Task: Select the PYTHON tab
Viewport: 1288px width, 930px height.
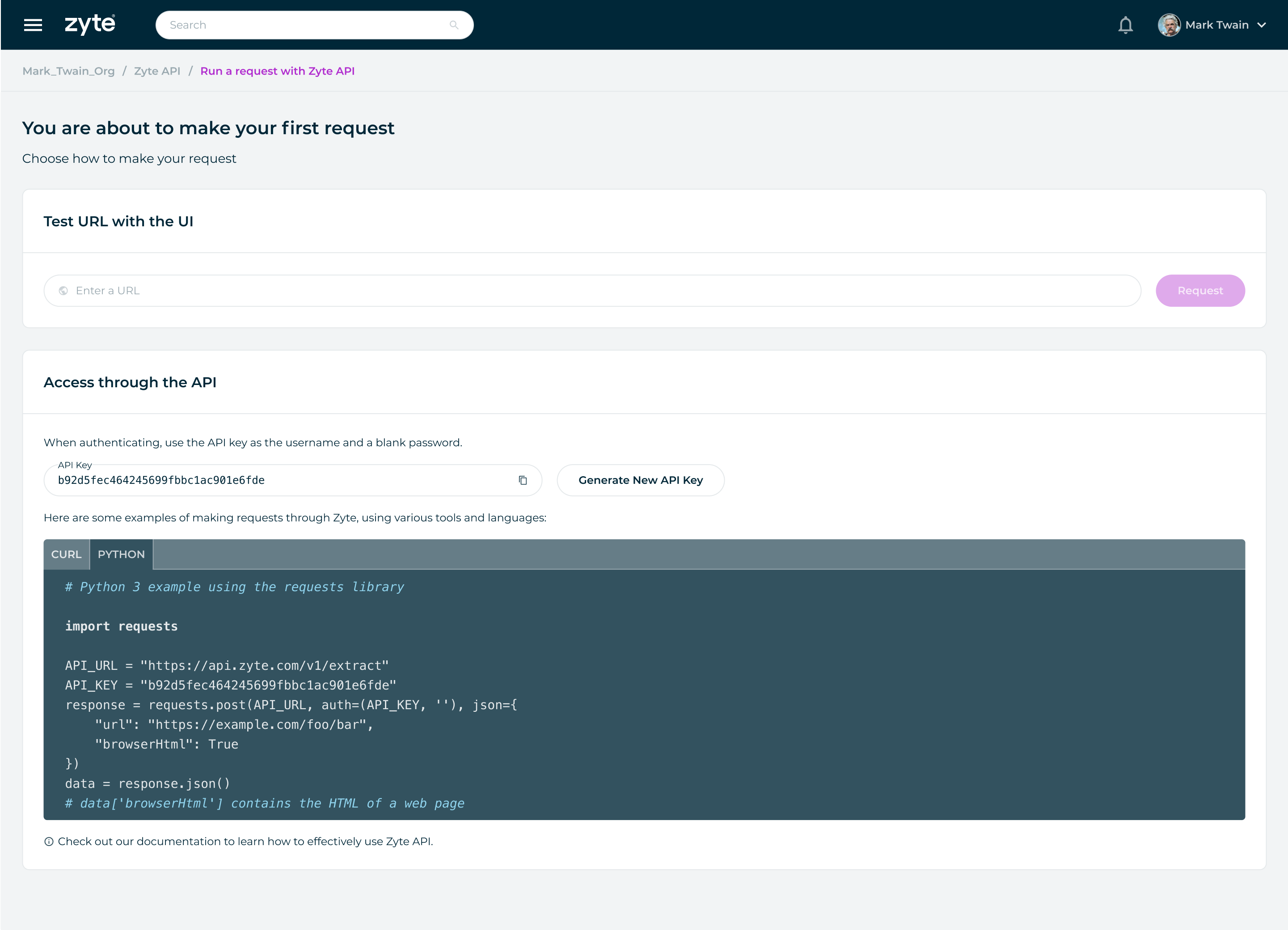Action: pyautogui.click(x=121, y=554)
